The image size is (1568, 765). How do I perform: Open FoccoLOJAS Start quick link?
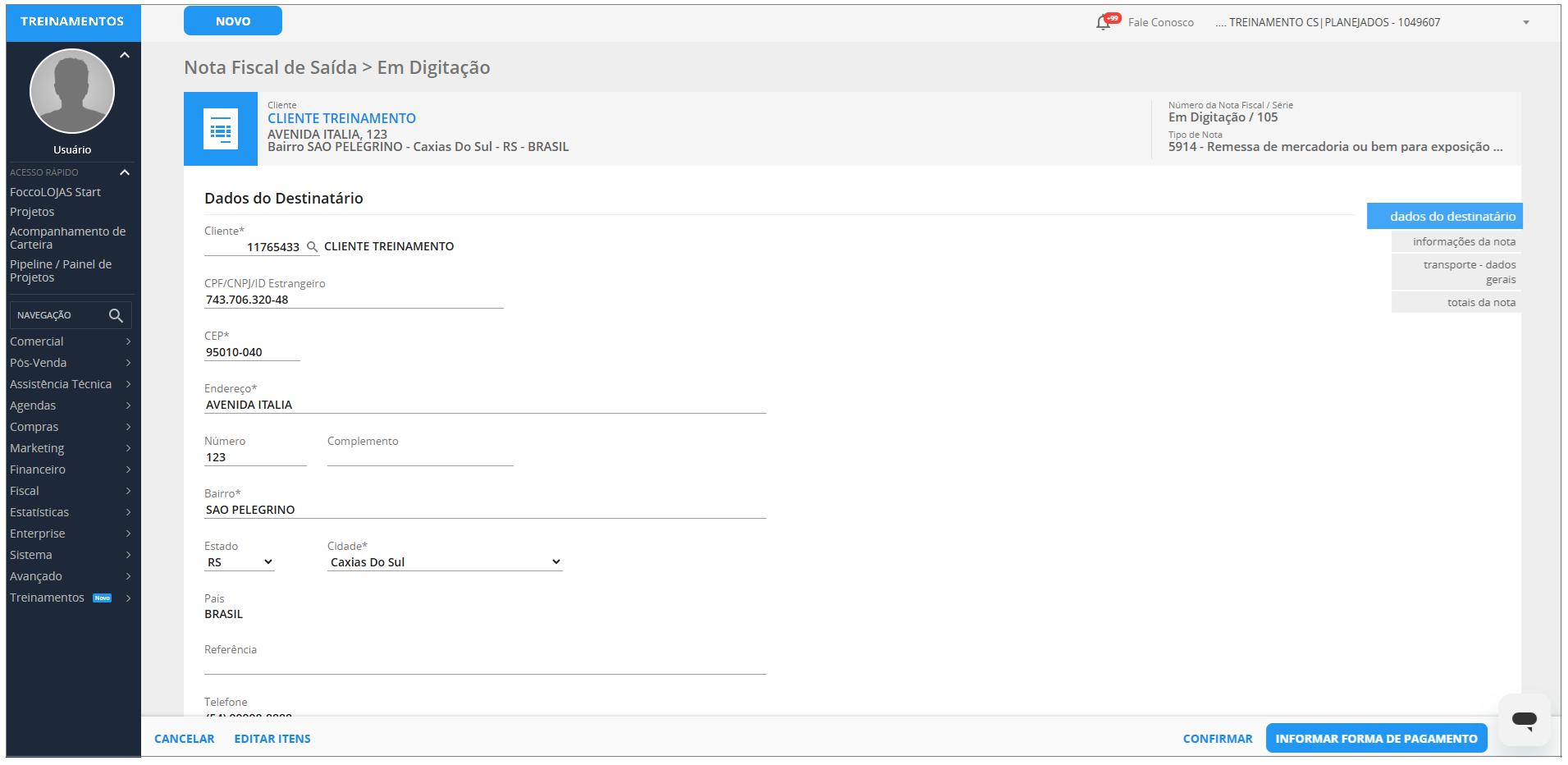(55, 192)
